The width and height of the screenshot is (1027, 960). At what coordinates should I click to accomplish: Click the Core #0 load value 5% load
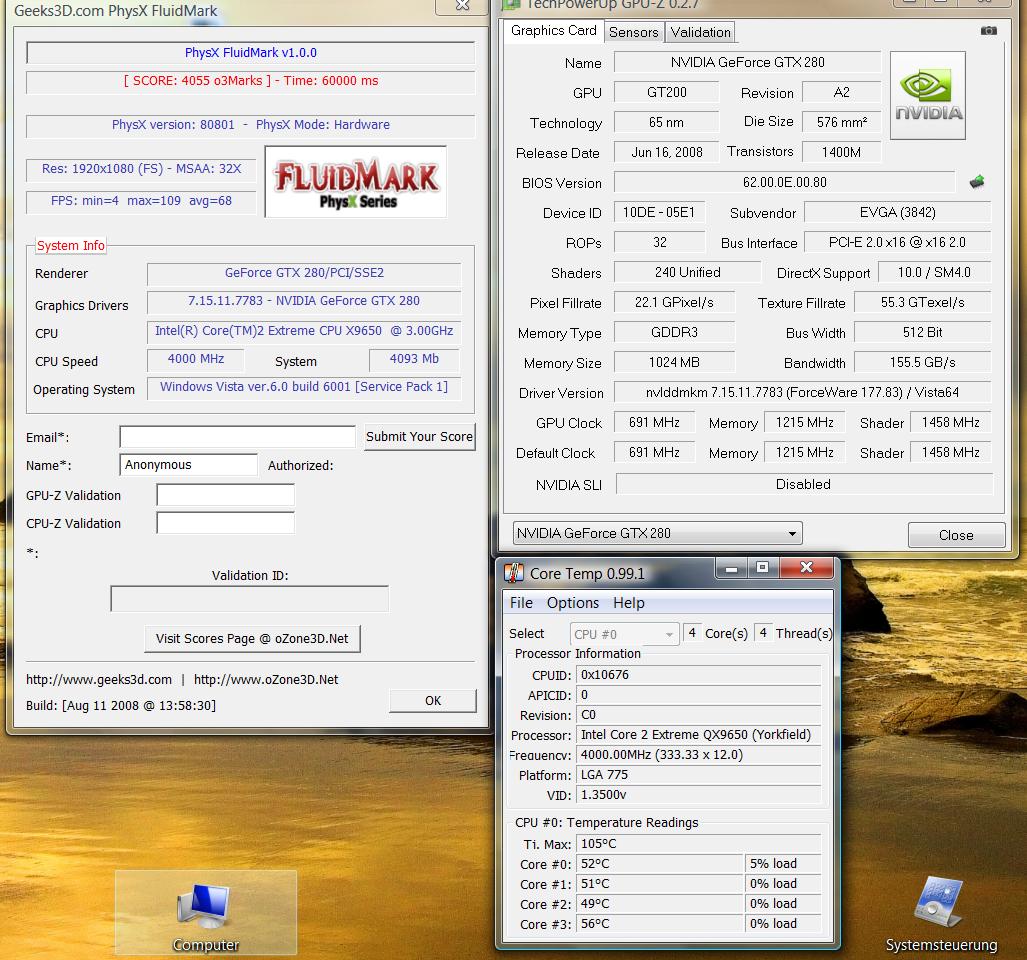click(783, 864)
